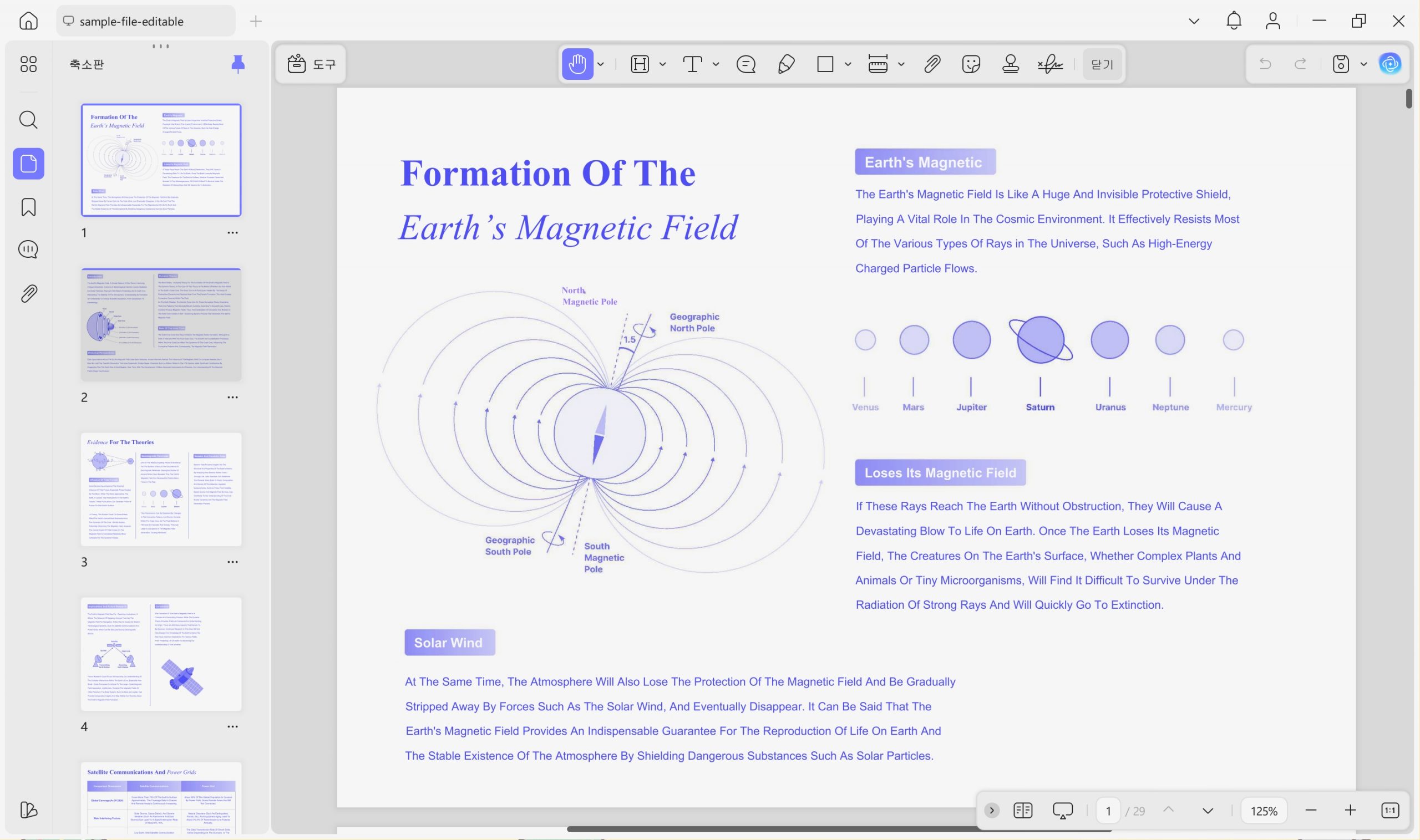Toggle the thumbnails sidebar panel
Viewport: 1420px width, 840px height.
[x=28, y=164]
